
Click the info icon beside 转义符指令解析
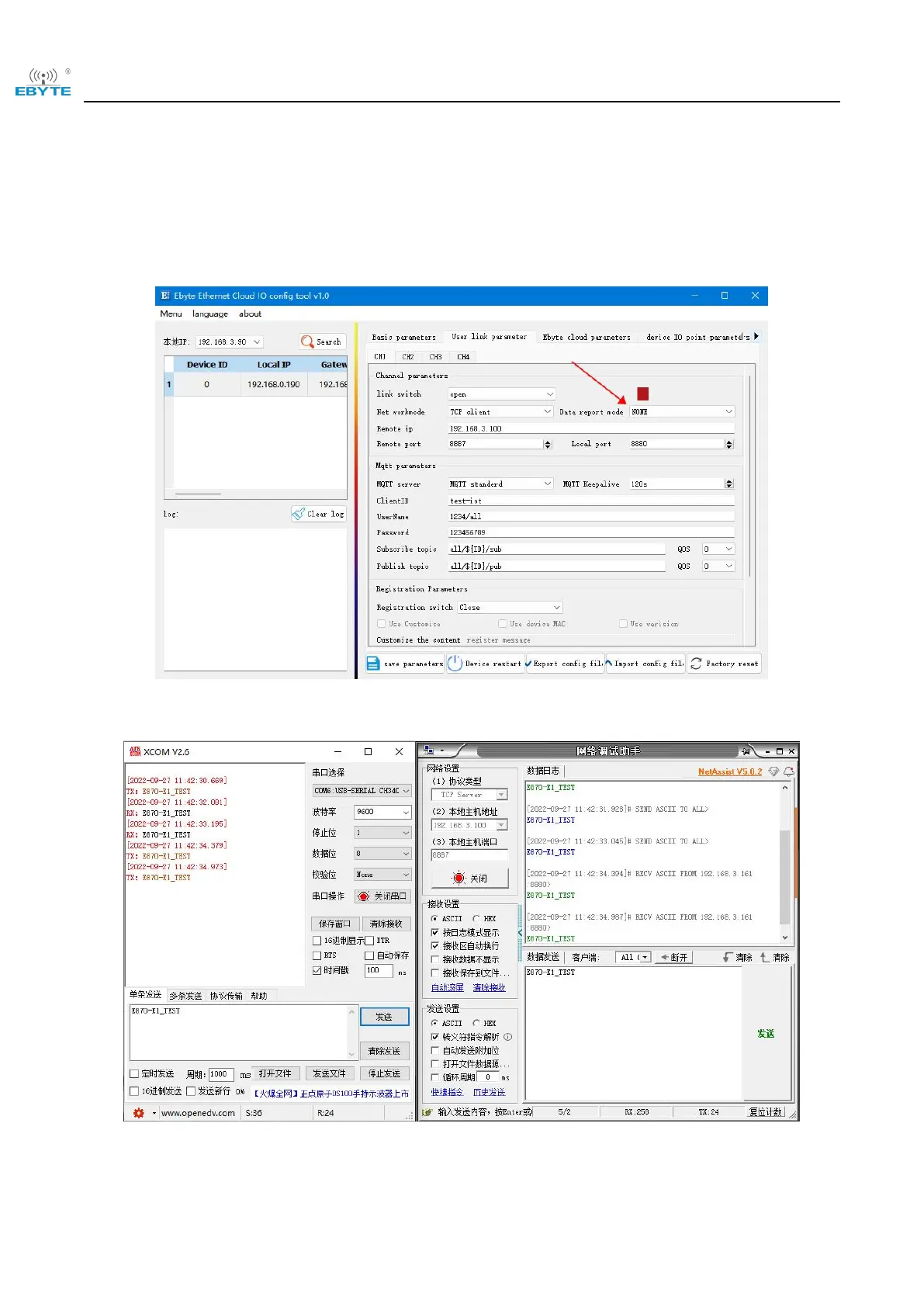(x=508, y=1037)
